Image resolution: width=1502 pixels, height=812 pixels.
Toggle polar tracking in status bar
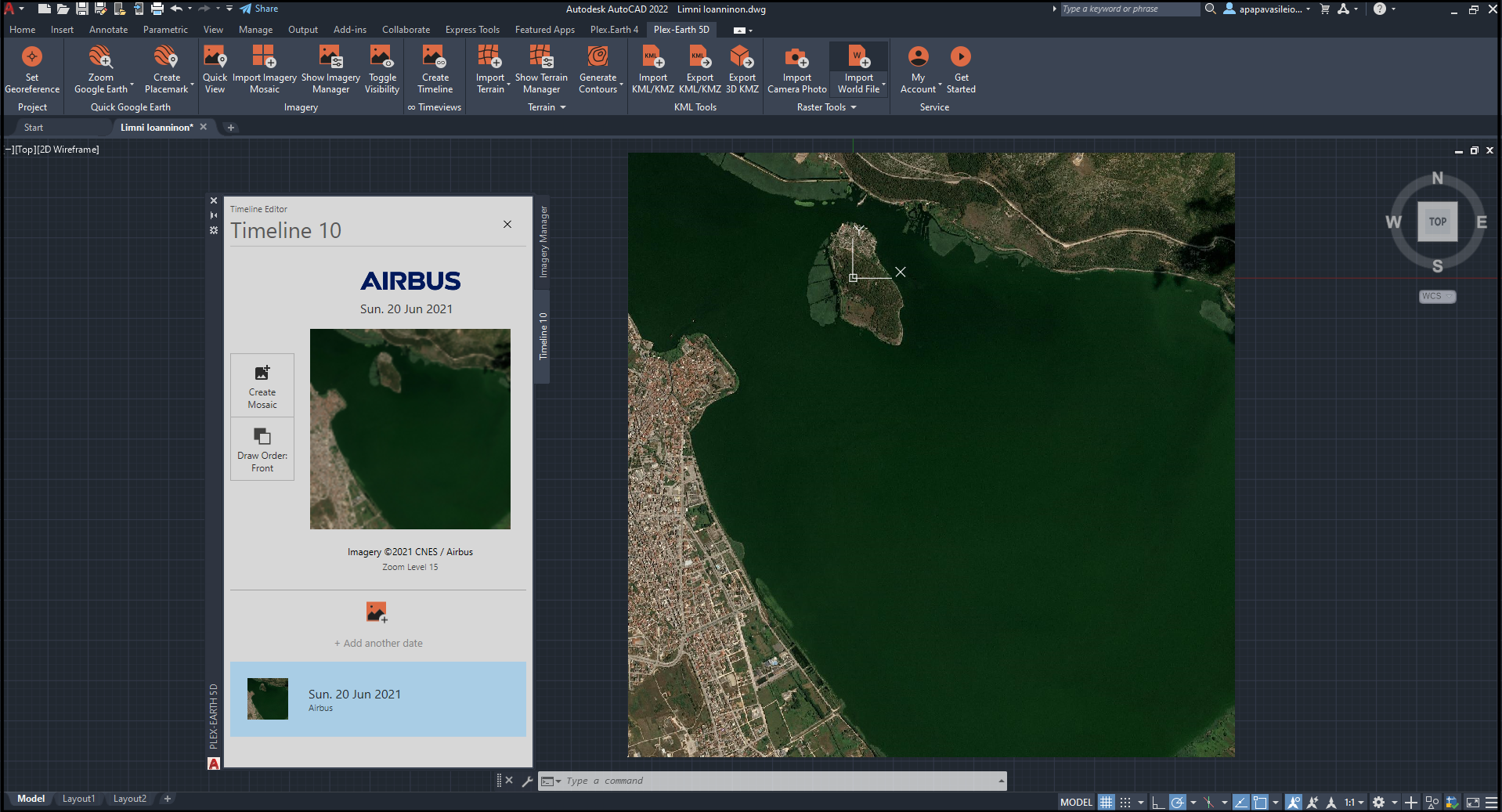point(1177,802)
